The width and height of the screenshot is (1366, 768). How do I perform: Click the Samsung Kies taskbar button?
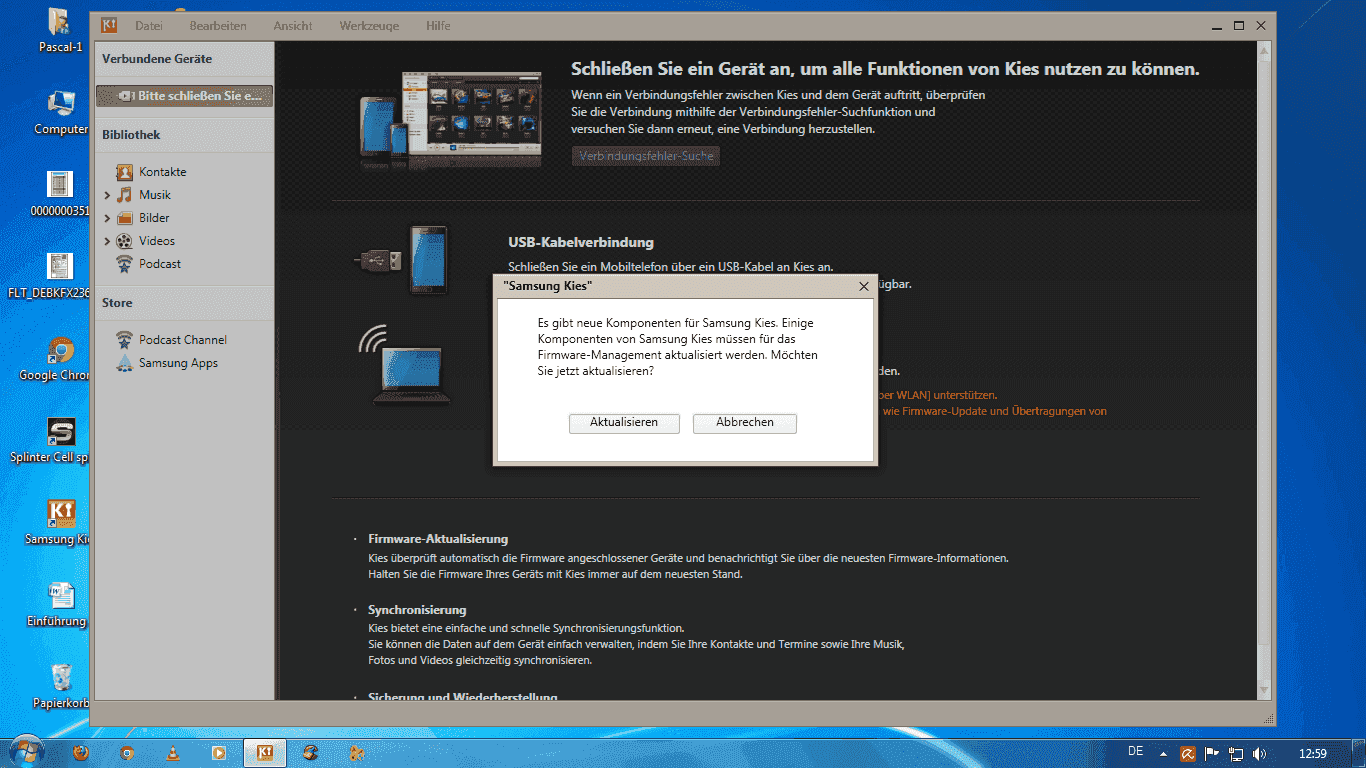pyautogui.click(x=265, y=753)
